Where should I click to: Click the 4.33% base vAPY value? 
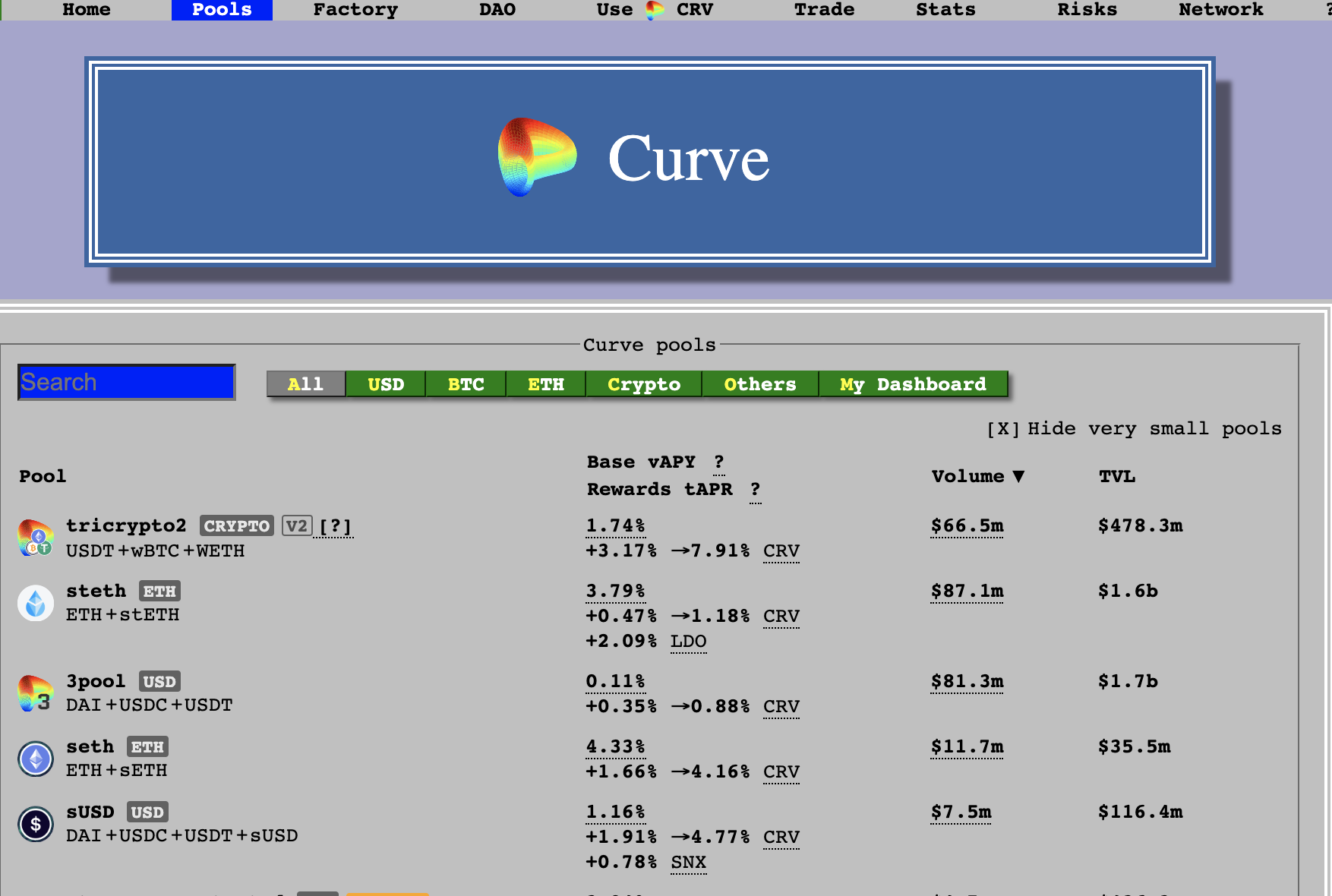(616, 746)
